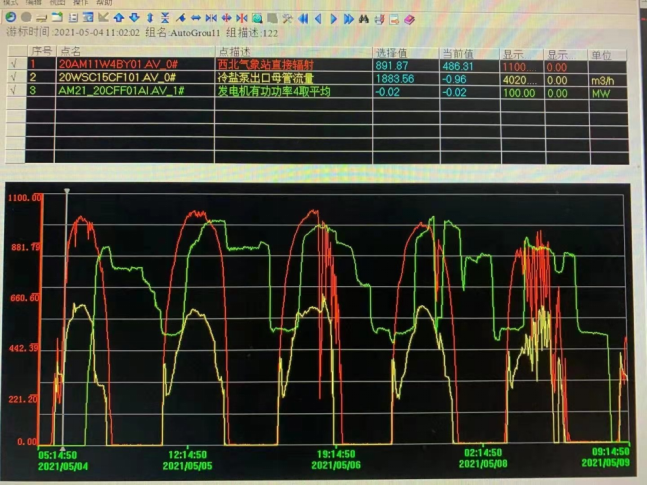Open the 帮助 menu

[104, 2]
